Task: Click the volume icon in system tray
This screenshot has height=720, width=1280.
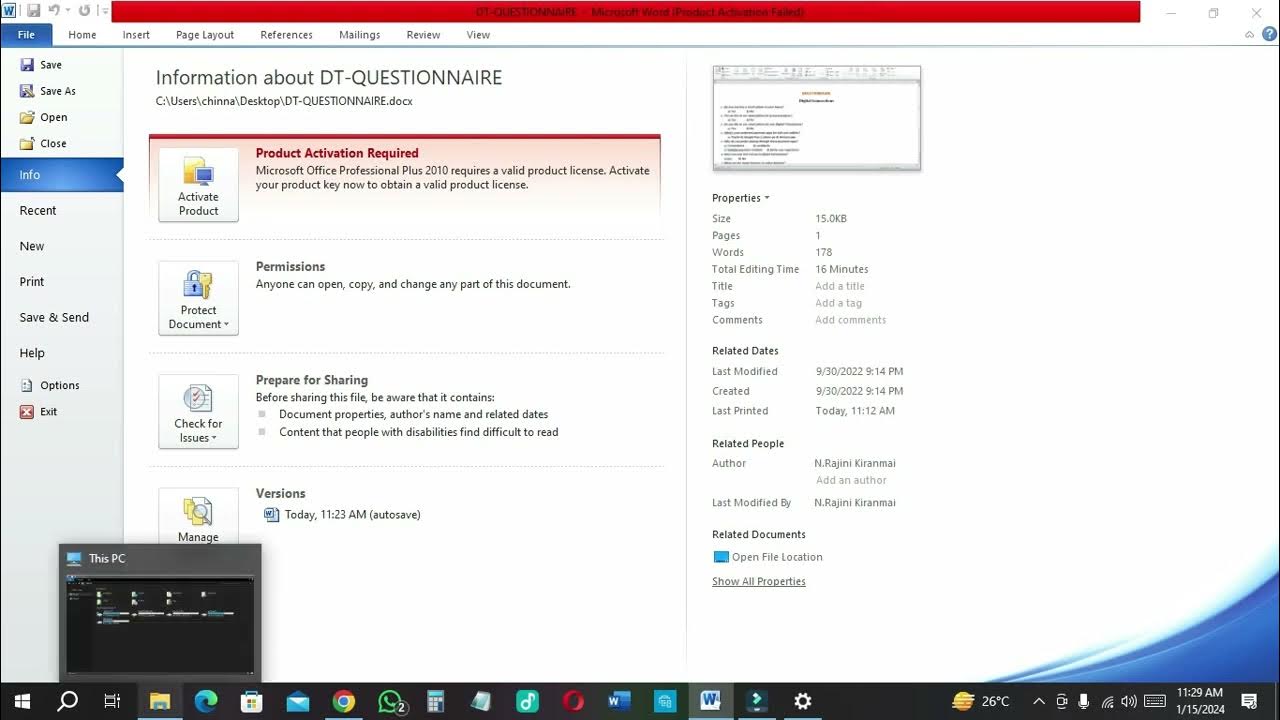Action: 1129,701
